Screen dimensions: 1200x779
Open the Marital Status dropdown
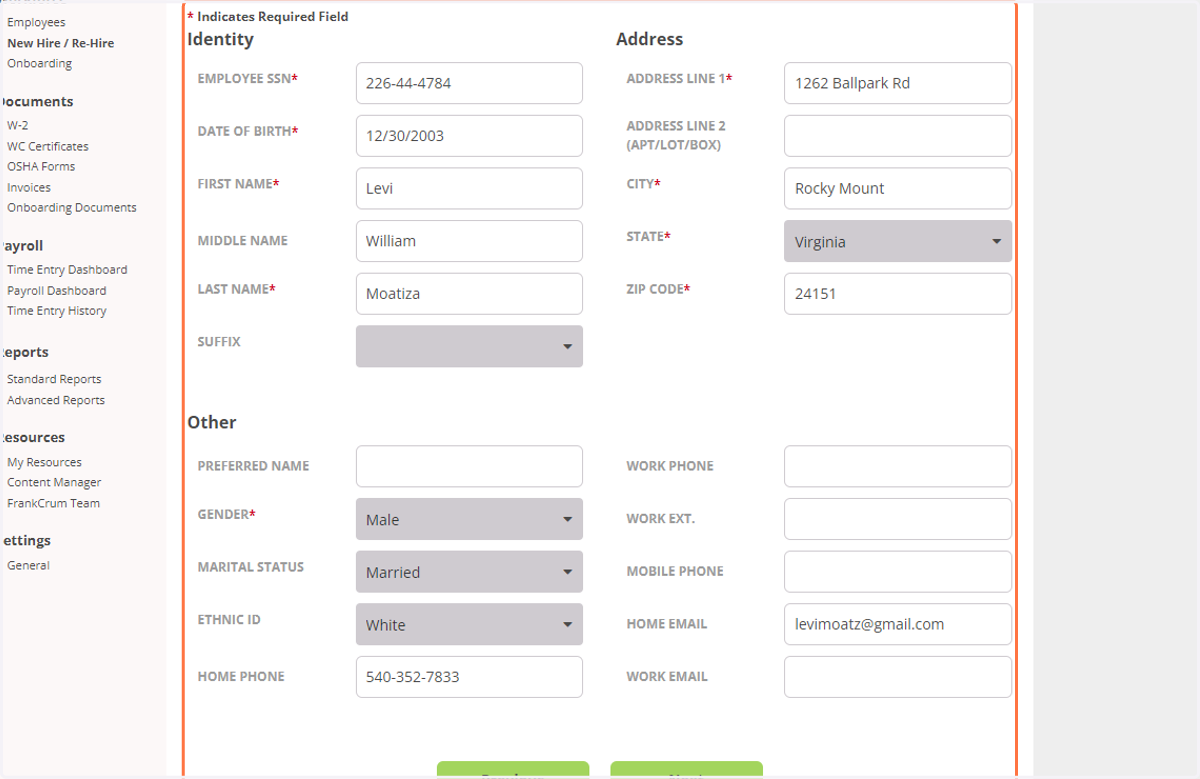(469, 572)
